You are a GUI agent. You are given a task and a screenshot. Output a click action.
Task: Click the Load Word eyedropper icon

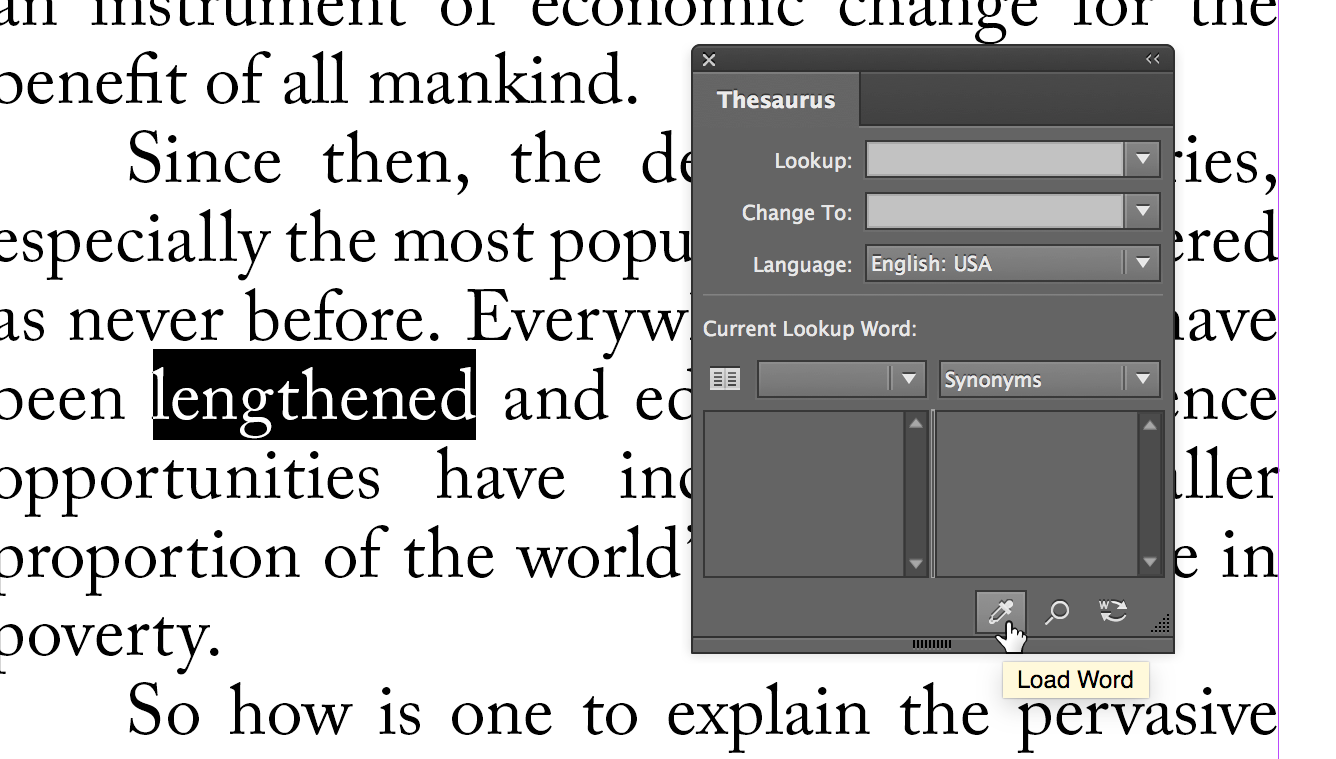(x=1001, y=613)
